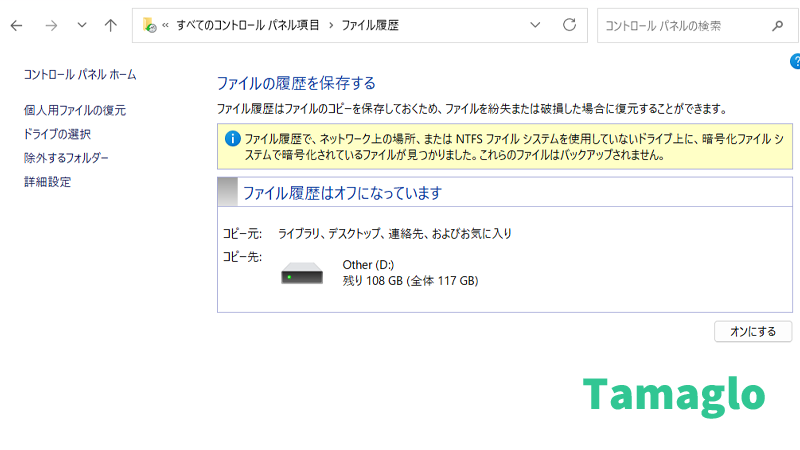The height and width of the screenshot is (450, 800).
Task: Open 個人用ファイルの復元 link
Action: (x=74, y=110)
